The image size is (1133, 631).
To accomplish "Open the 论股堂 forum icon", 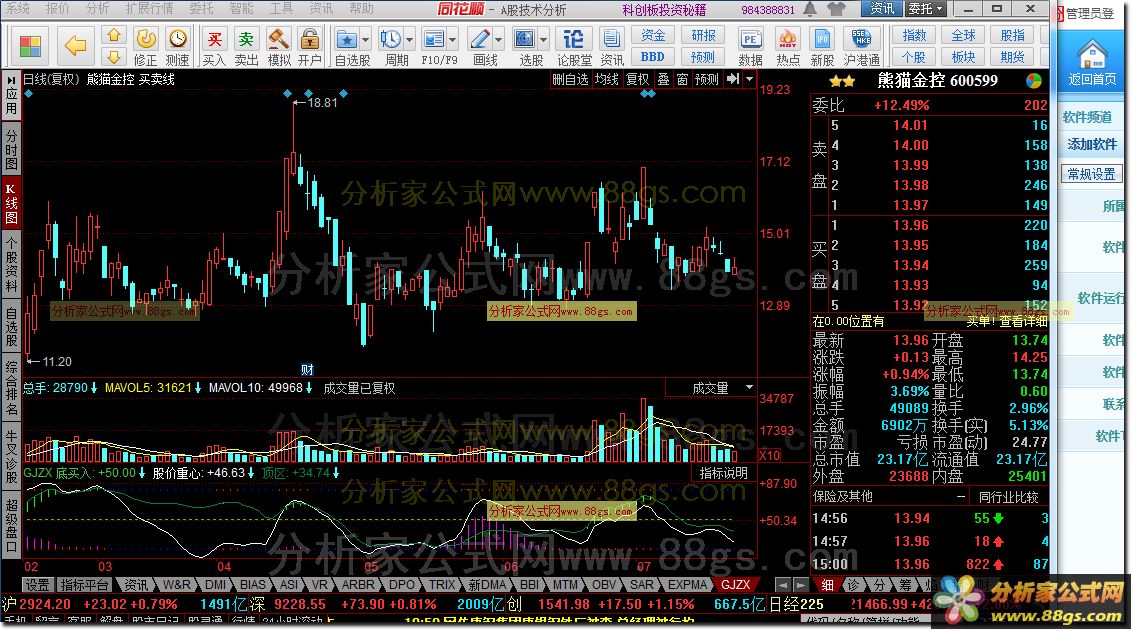I will click(x=574, y=39).
